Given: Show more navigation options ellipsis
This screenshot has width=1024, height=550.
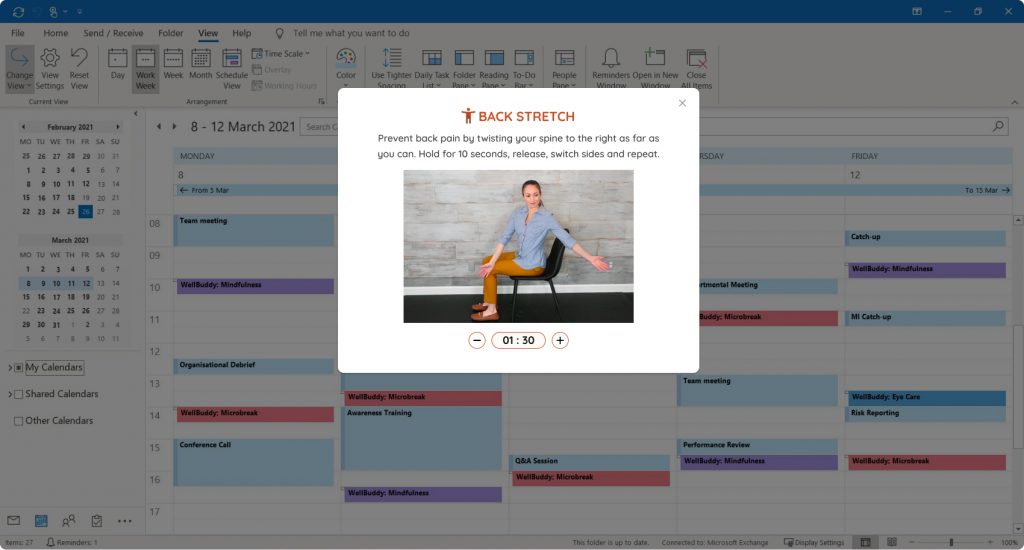Looking at the screenshot, I should [x=124, y=521].
